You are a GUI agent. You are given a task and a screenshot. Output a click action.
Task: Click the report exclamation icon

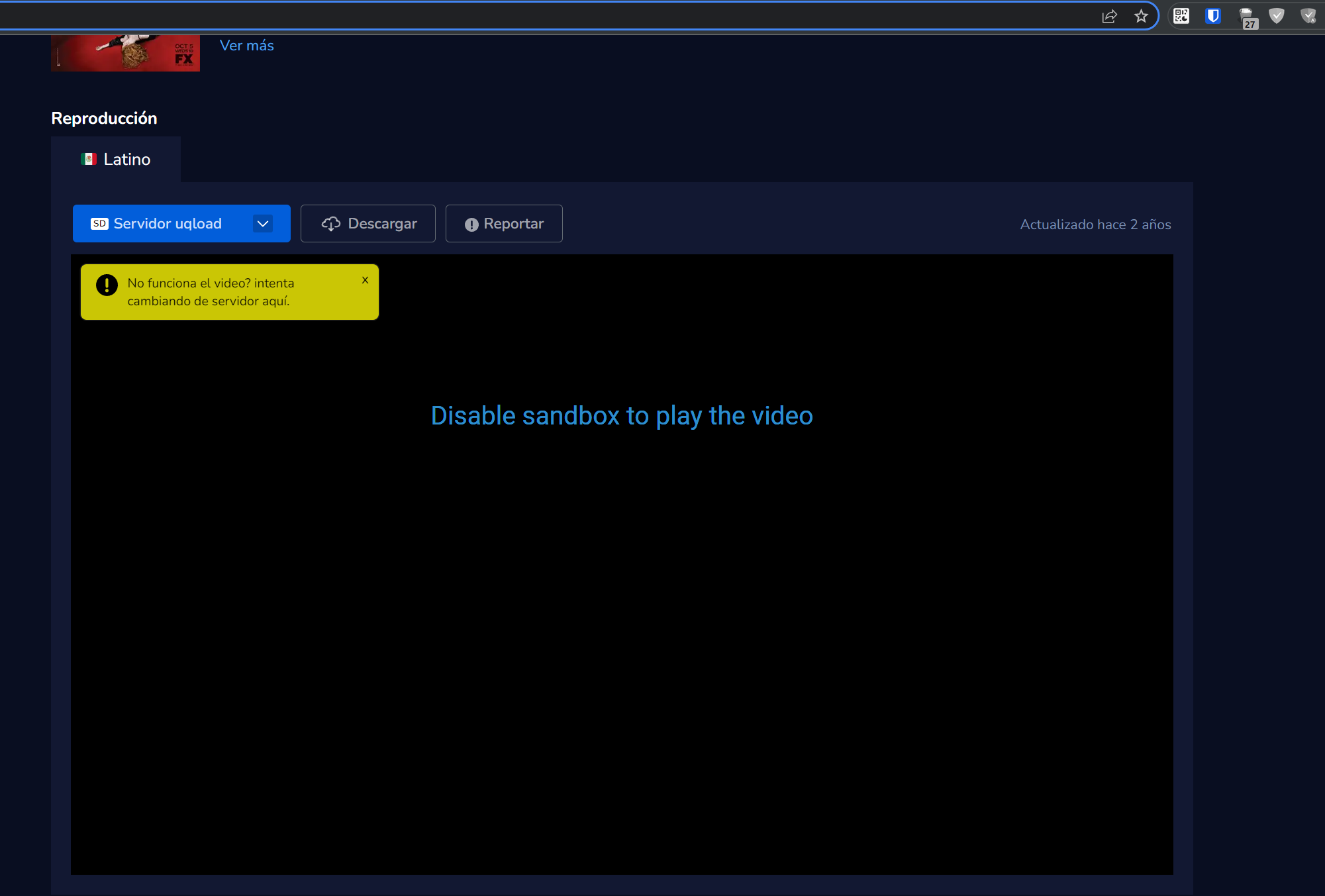471,224
